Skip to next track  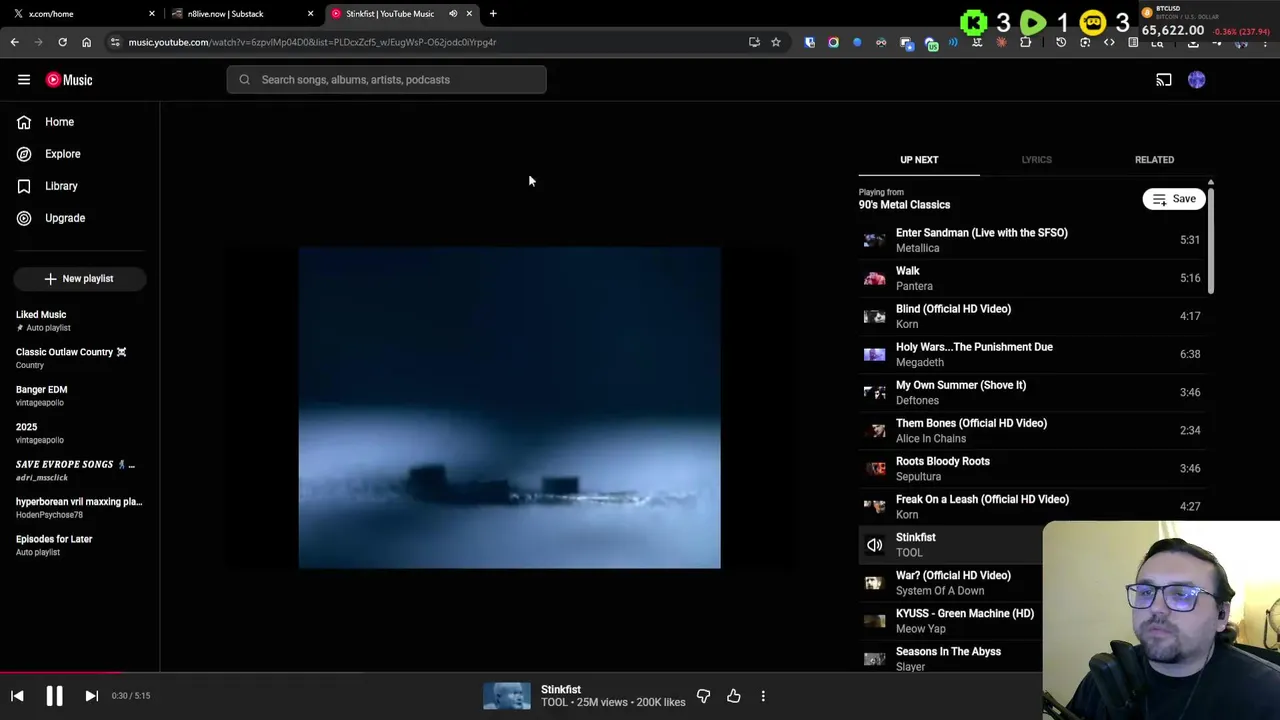[x=91, y=696]
